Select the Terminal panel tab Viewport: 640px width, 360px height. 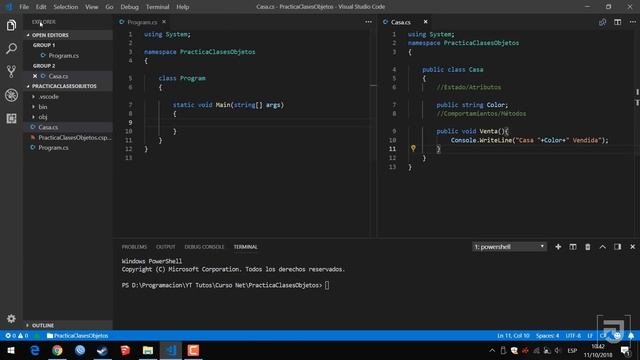[x=245, y=247]
